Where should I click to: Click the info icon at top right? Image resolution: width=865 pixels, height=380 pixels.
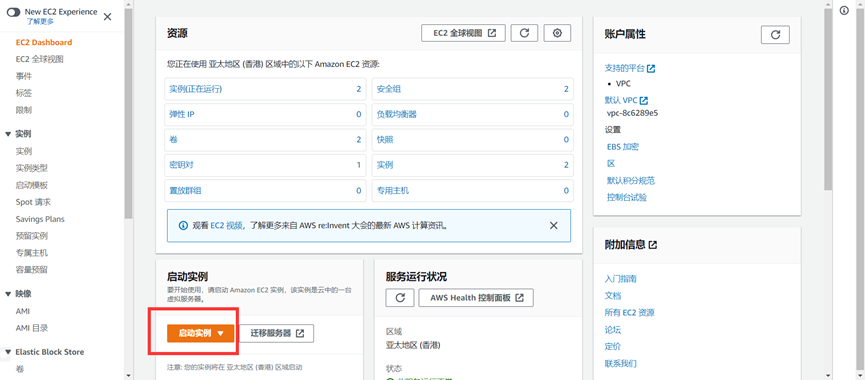click(x=844, y=10)
